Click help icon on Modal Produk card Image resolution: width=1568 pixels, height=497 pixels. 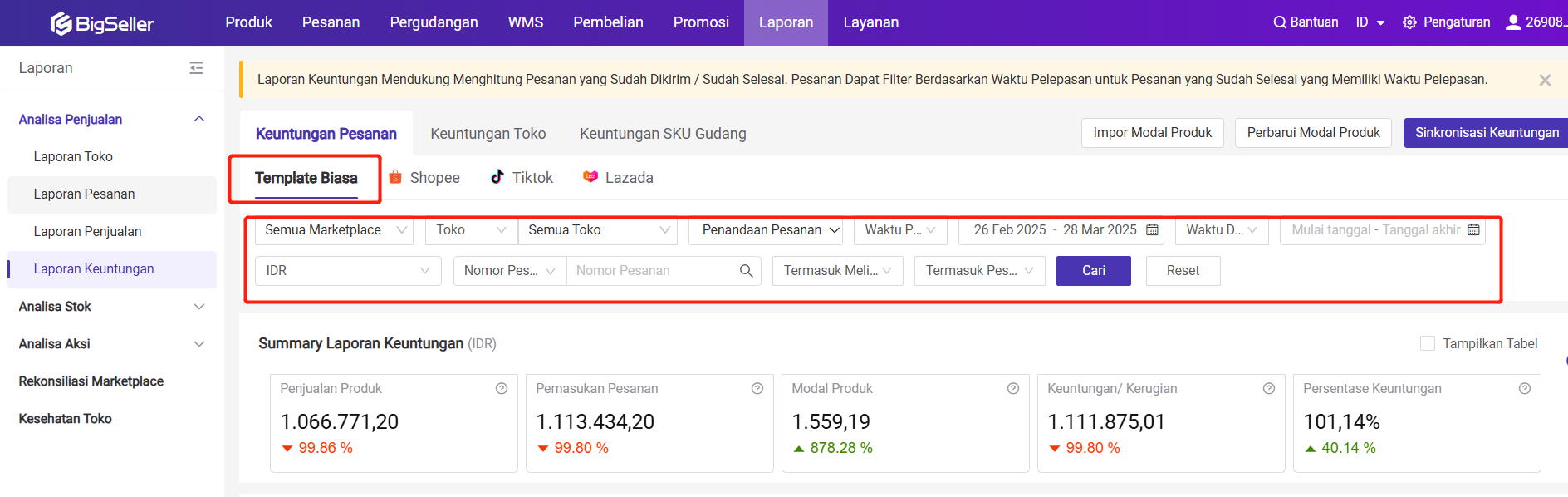click(x=1013, y=389)
